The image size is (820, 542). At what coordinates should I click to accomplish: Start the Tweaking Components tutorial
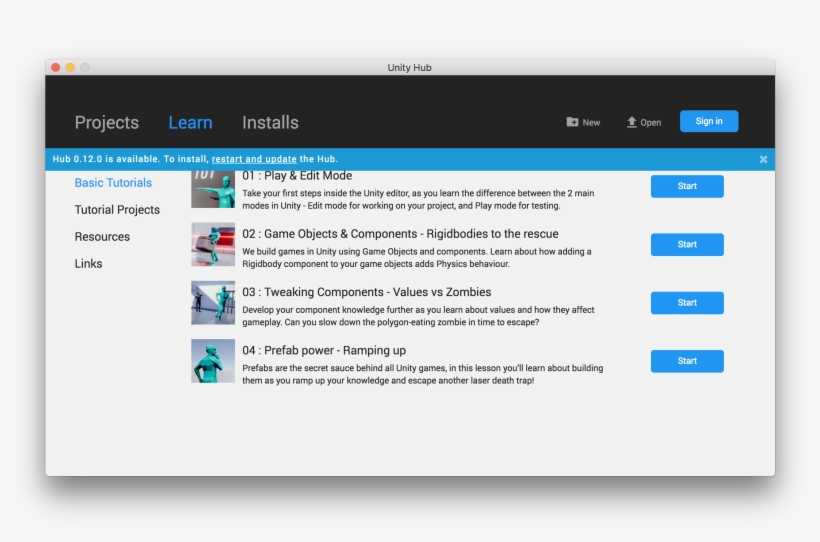[687, 303]
